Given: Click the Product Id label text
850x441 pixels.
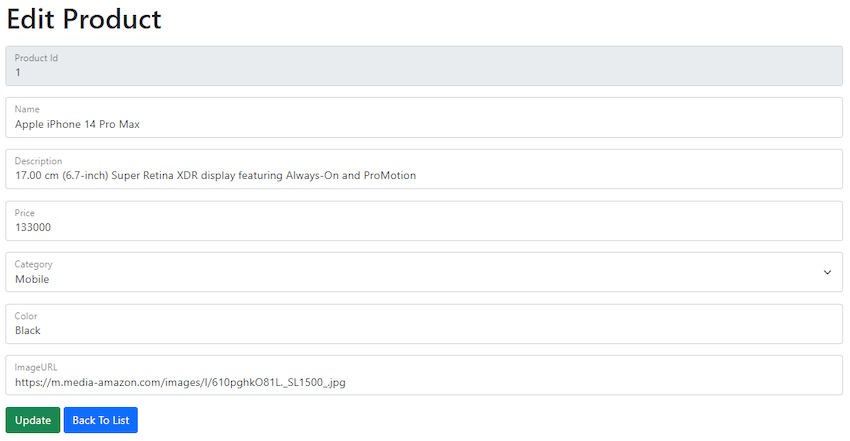Looking at the screenshot, I should tap(36, 58).
